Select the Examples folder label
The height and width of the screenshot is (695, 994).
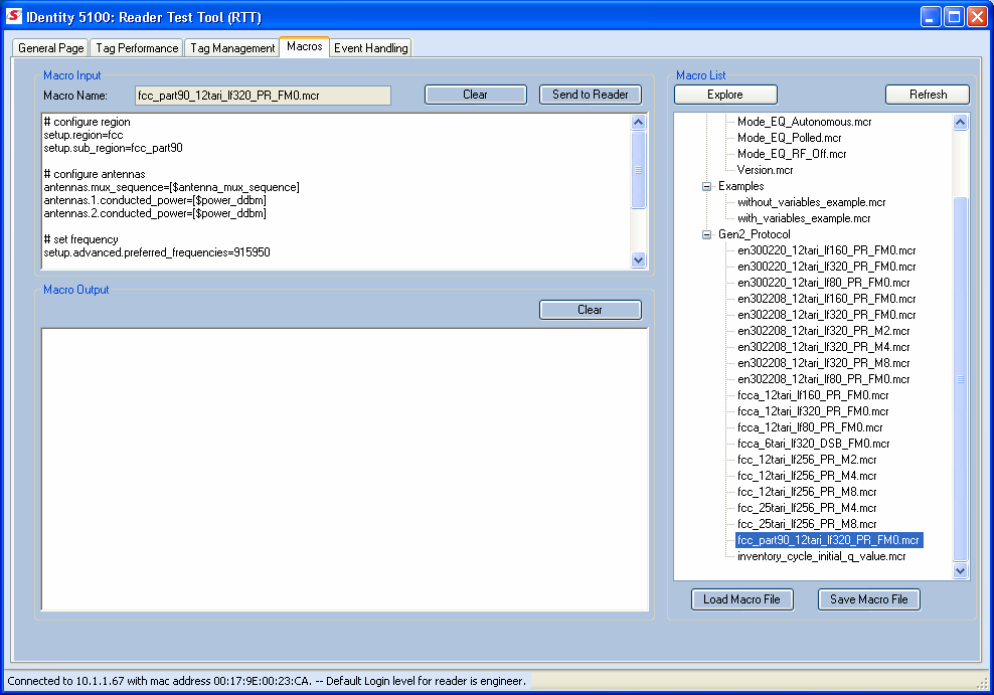741,186
